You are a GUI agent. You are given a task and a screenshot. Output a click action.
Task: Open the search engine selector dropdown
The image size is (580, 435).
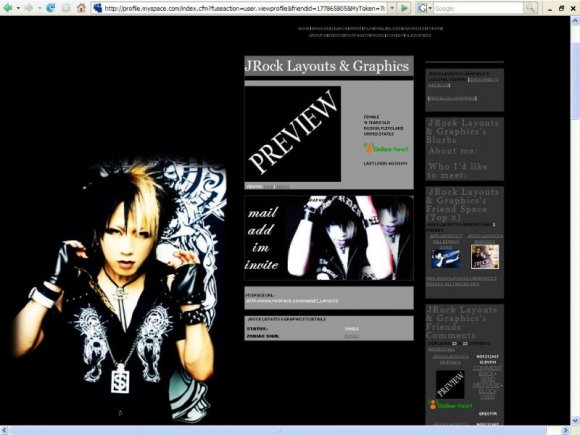coord(430,8)
